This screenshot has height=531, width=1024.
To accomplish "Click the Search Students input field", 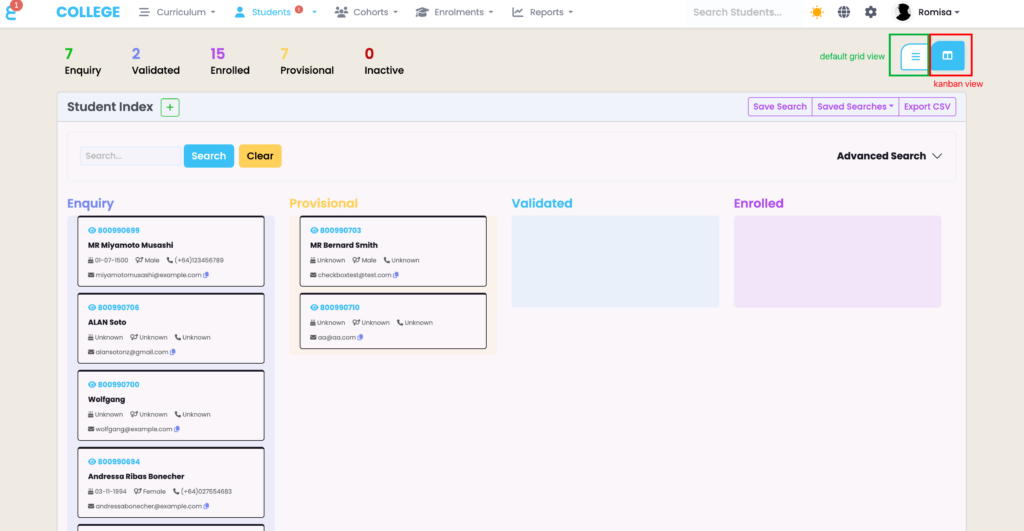I will pos(740,12).
